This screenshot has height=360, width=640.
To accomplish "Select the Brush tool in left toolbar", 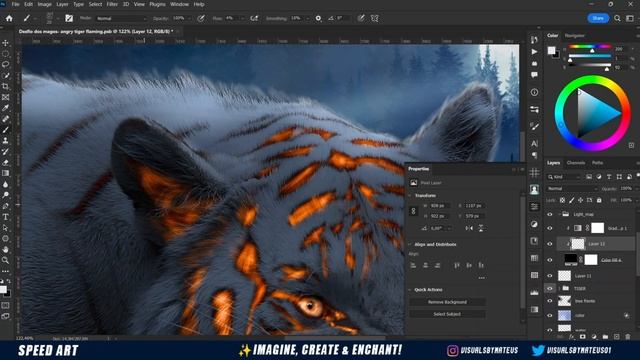I will click(x=5, y=130).
